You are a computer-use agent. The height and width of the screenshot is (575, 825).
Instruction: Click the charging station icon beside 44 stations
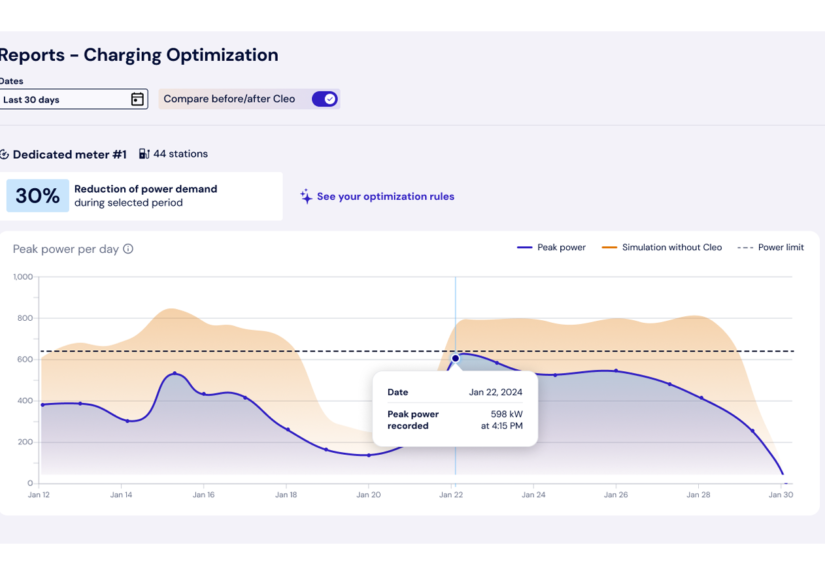pyautogui.click(x=144, y=154)
